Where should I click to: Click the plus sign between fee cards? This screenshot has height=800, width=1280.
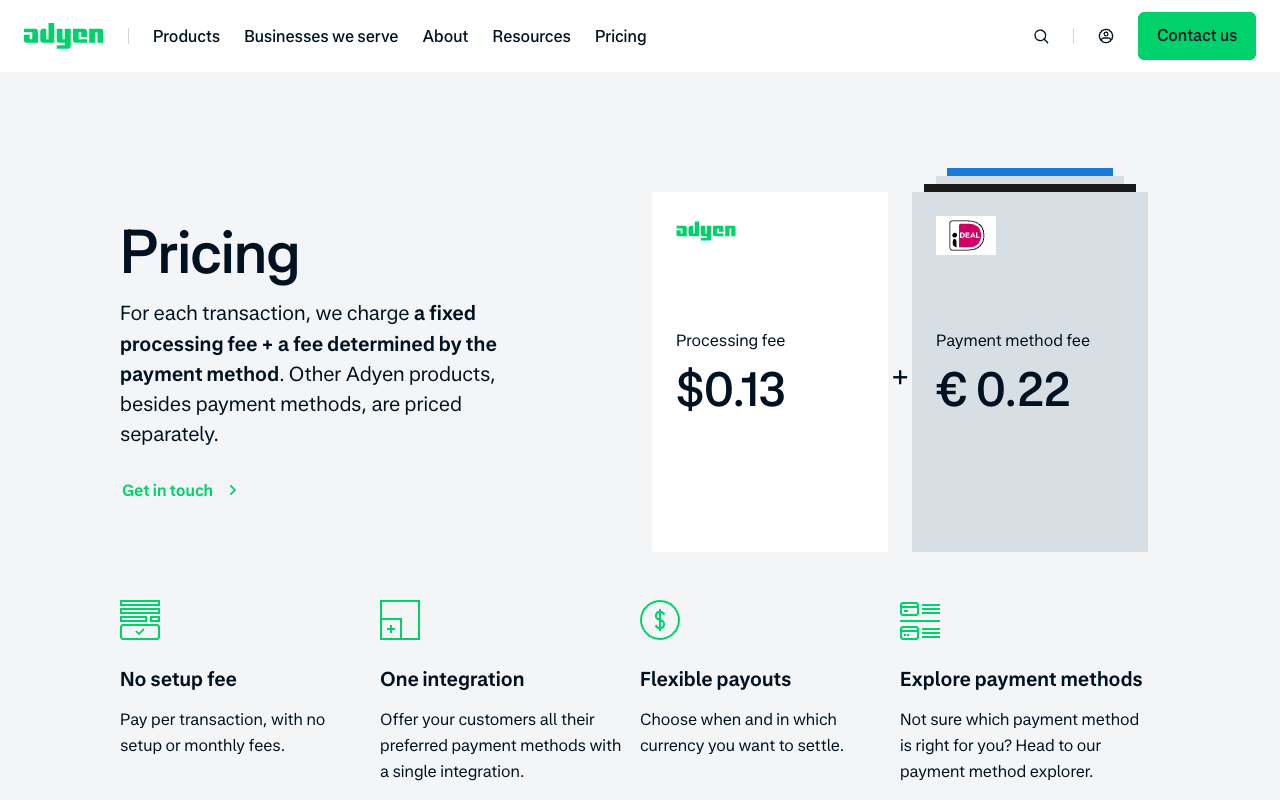[900, 377]
